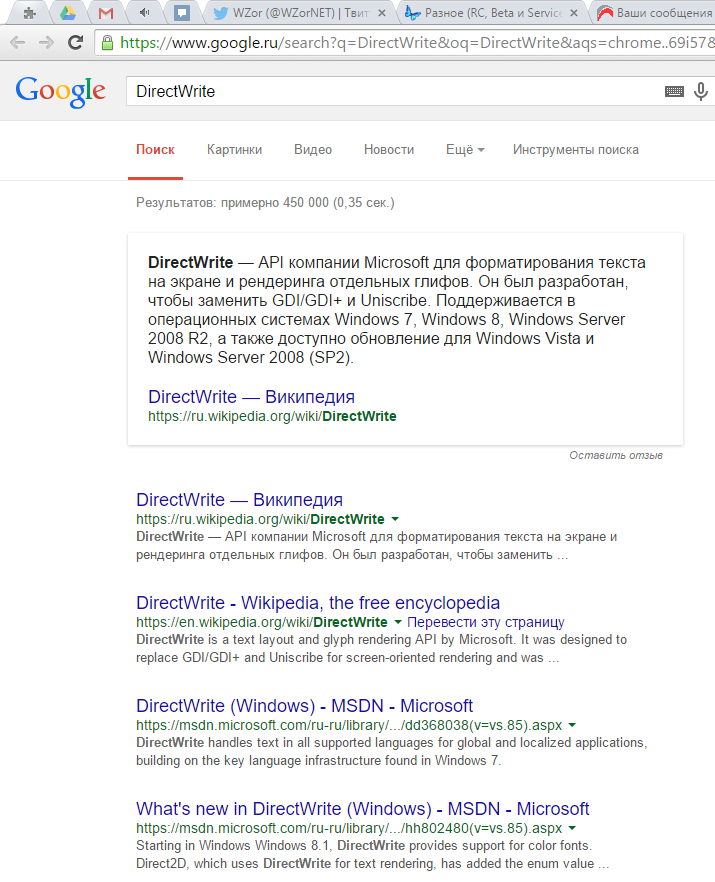Open the pinned extensions puzzle tab

[29, 12]
